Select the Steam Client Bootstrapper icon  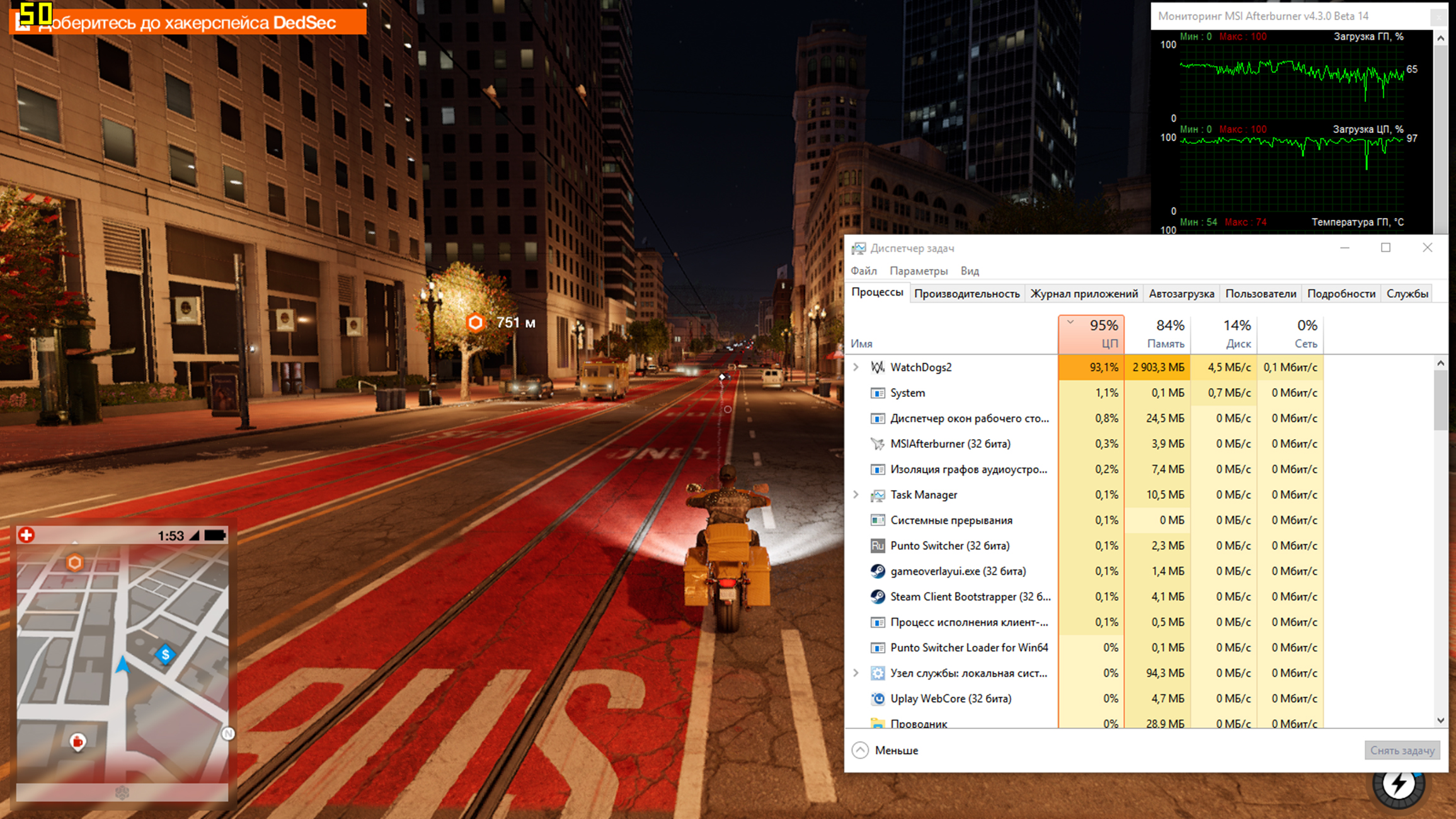(x=877, y=597)
